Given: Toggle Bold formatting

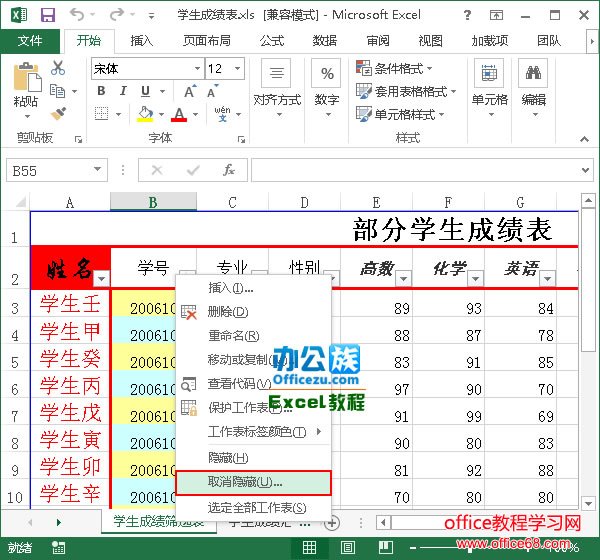Looking at the screenshot, I should tap(100, 92).
